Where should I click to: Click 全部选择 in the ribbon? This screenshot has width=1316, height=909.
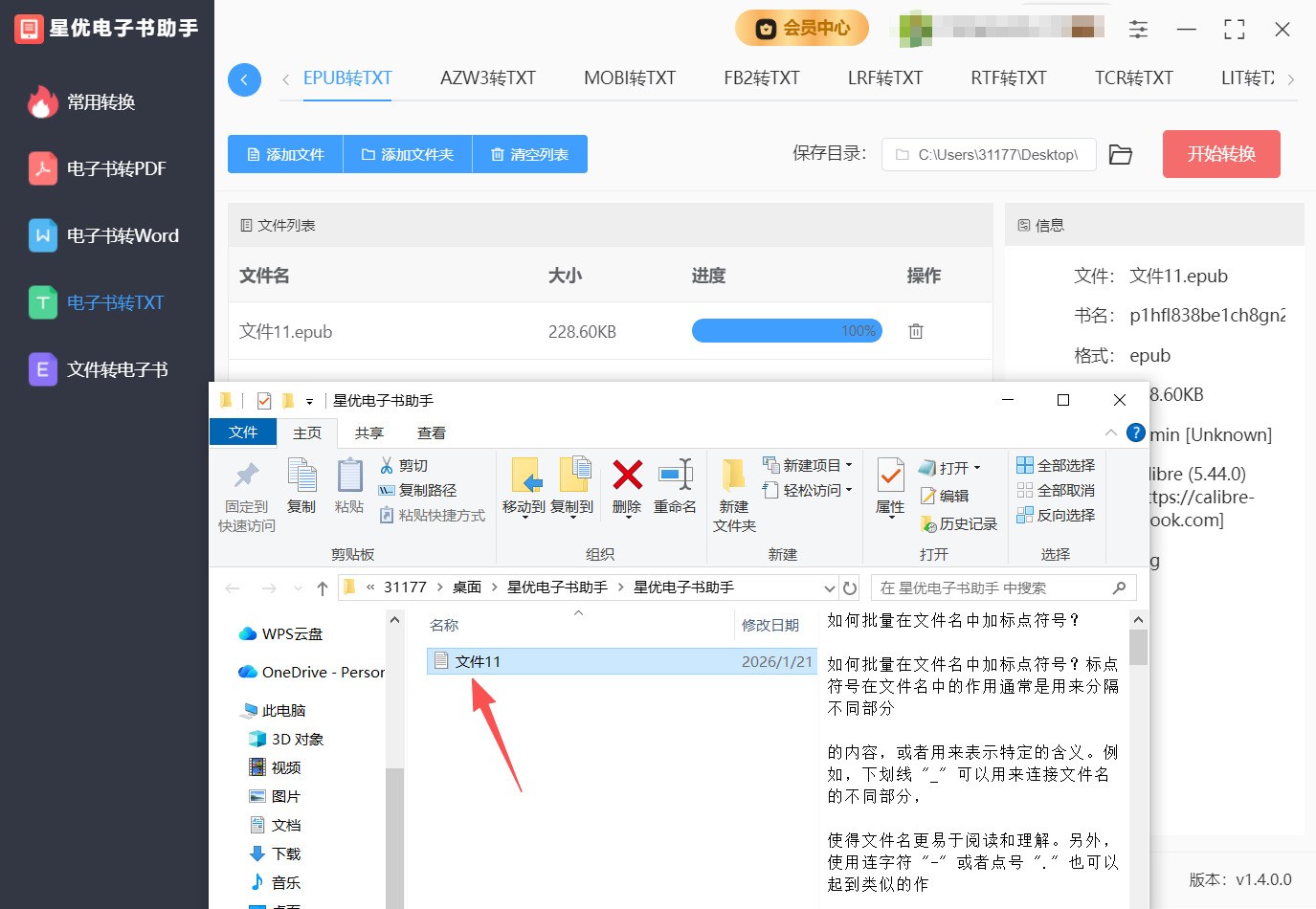[1056, 466]
